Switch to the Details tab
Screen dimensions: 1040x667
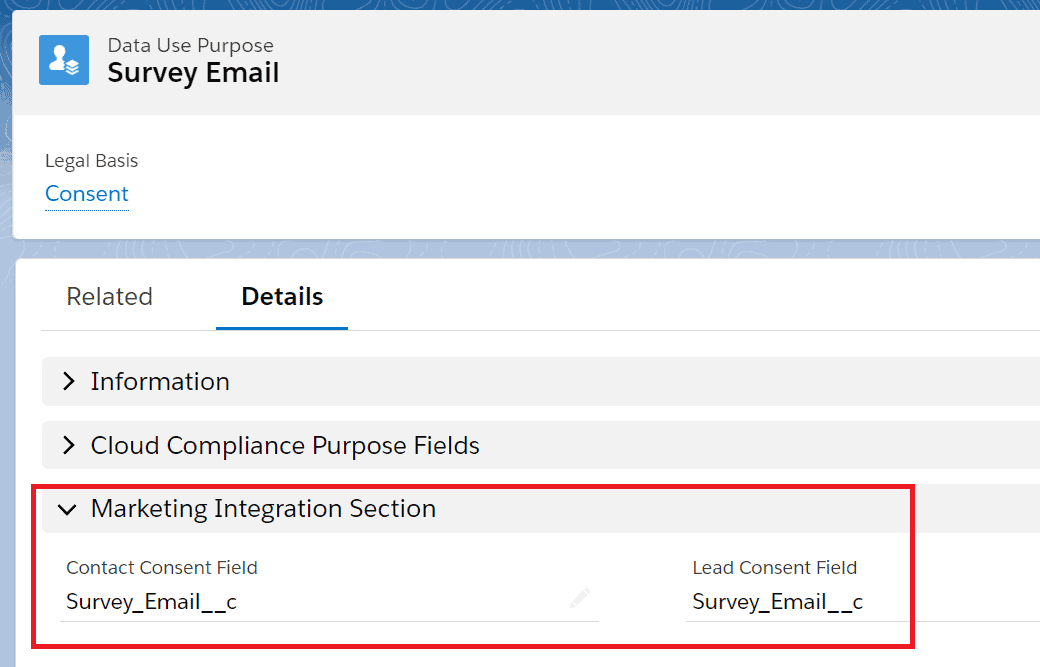pos(281,296)
